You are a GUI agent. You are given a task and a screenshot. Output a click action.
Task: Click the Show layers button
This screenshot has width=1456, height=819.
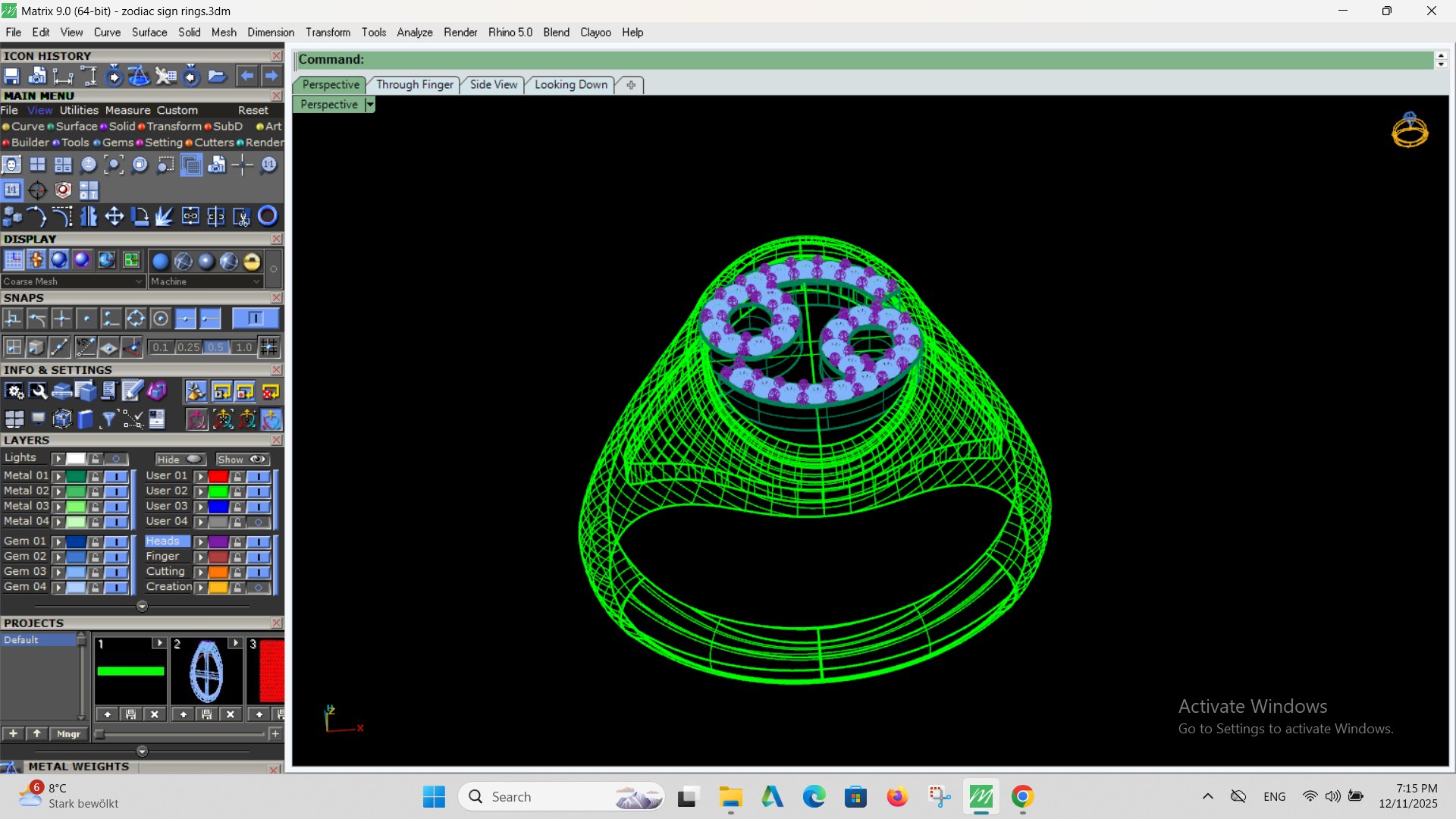click(x=242, y=460)
